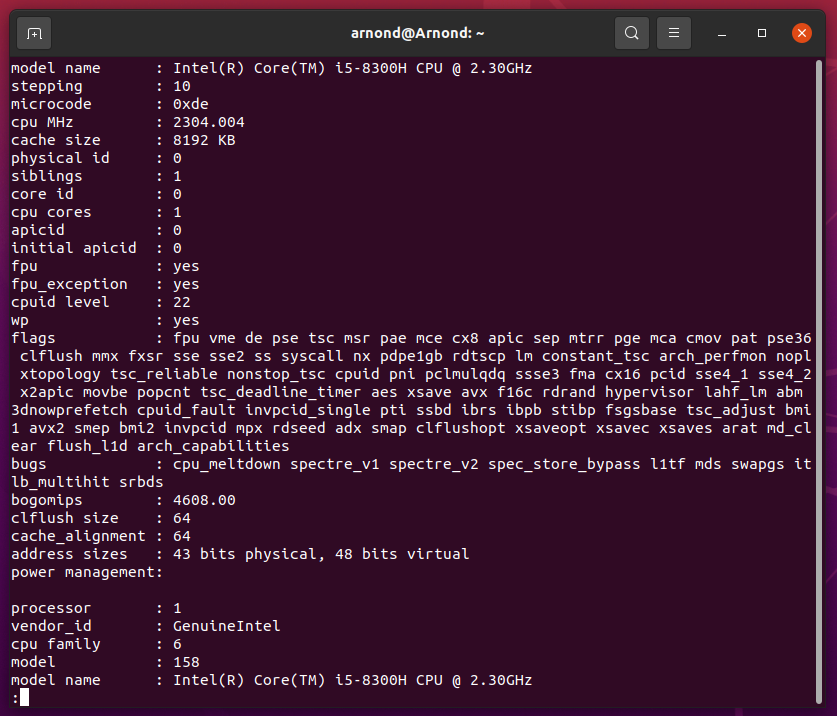This screenshot has height=716, width=837.
Task: Click the 'cache_alignment' label
Action: 78,536
